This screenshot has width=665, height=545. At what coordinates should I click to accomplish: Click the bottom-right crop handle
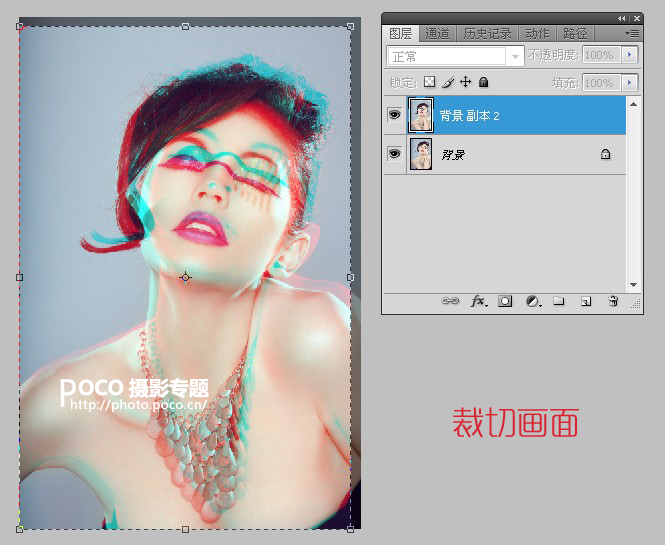point(350,529)
